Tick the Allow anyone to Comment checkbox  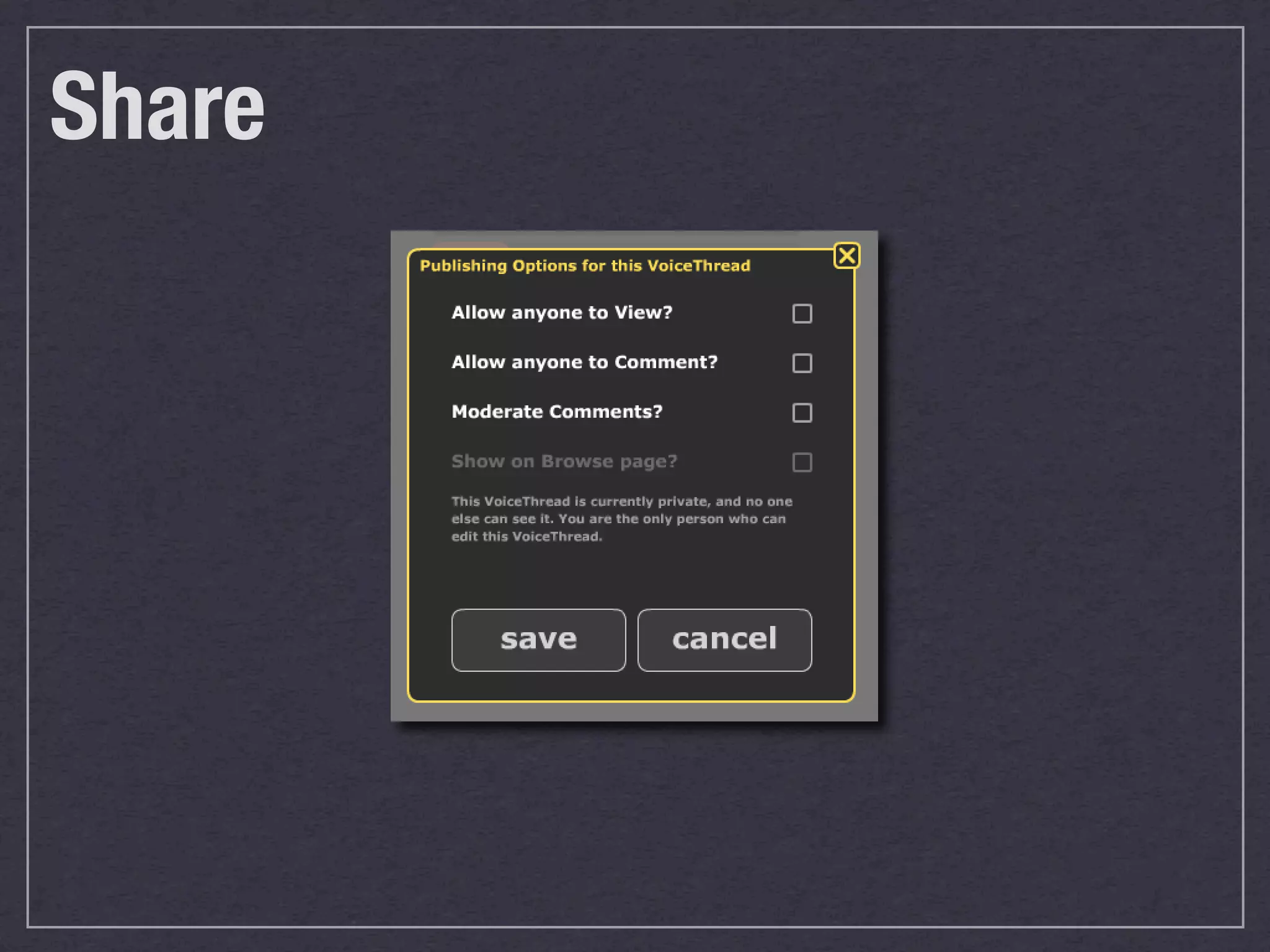click(x=802, y=363)
